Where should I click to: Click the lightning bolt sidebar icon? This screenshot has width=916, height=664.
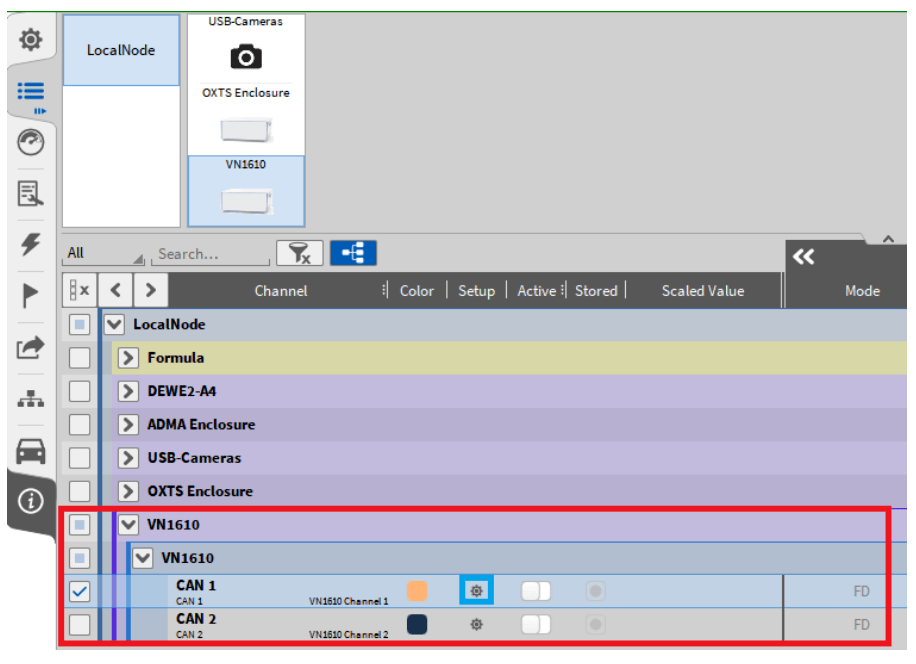click(31, 244)
